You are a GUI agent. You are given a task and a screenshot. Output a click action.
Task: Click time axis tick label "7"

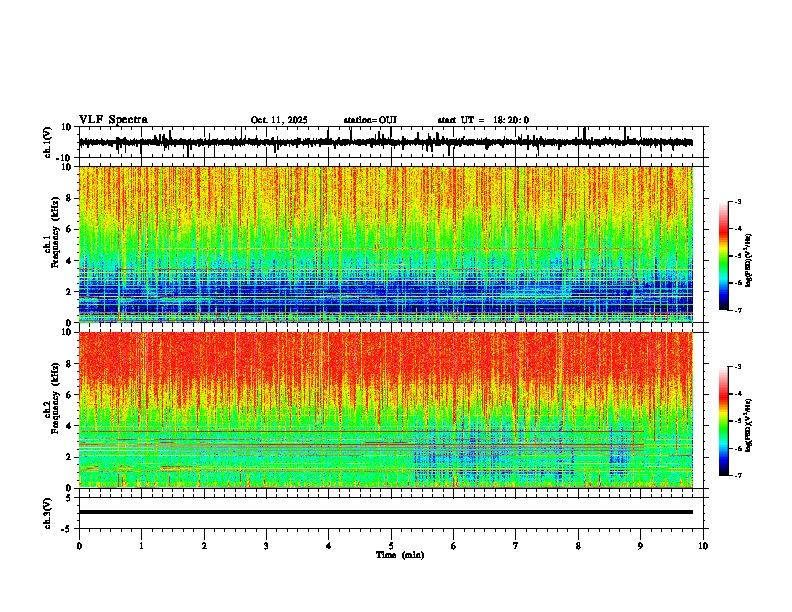click(x=516, y=546)
